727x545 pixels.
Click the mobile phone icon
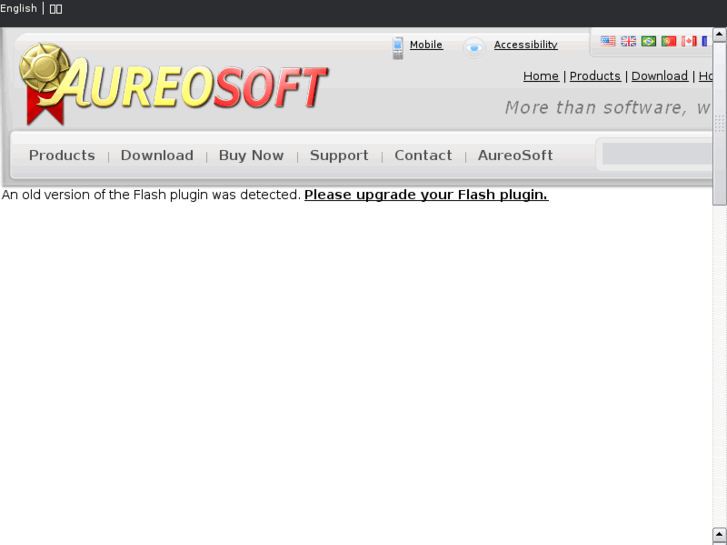(x=397, y=48)
